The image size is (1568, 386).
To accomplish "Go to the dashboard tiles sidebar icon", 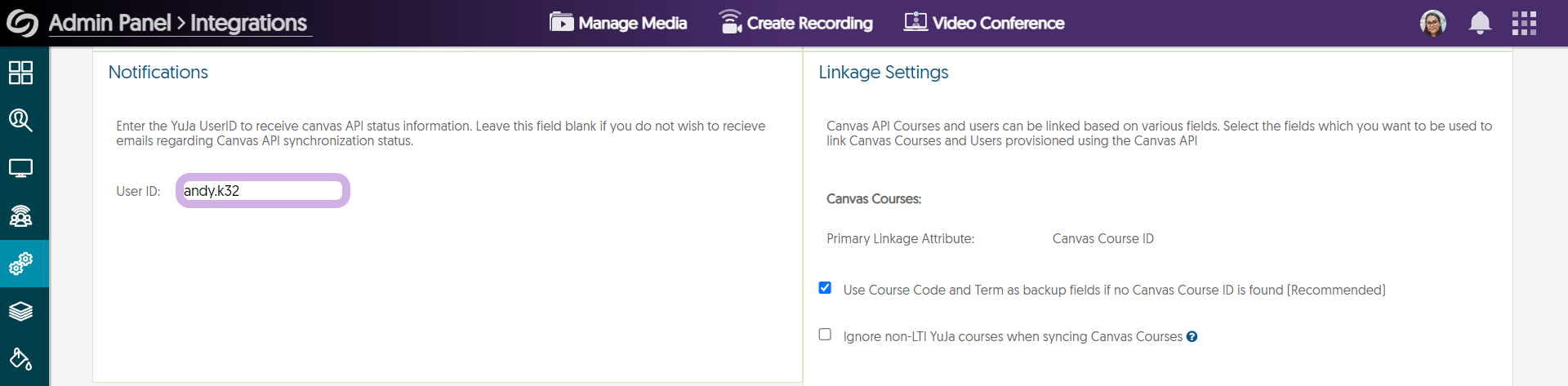I will (x=21, y=73).
